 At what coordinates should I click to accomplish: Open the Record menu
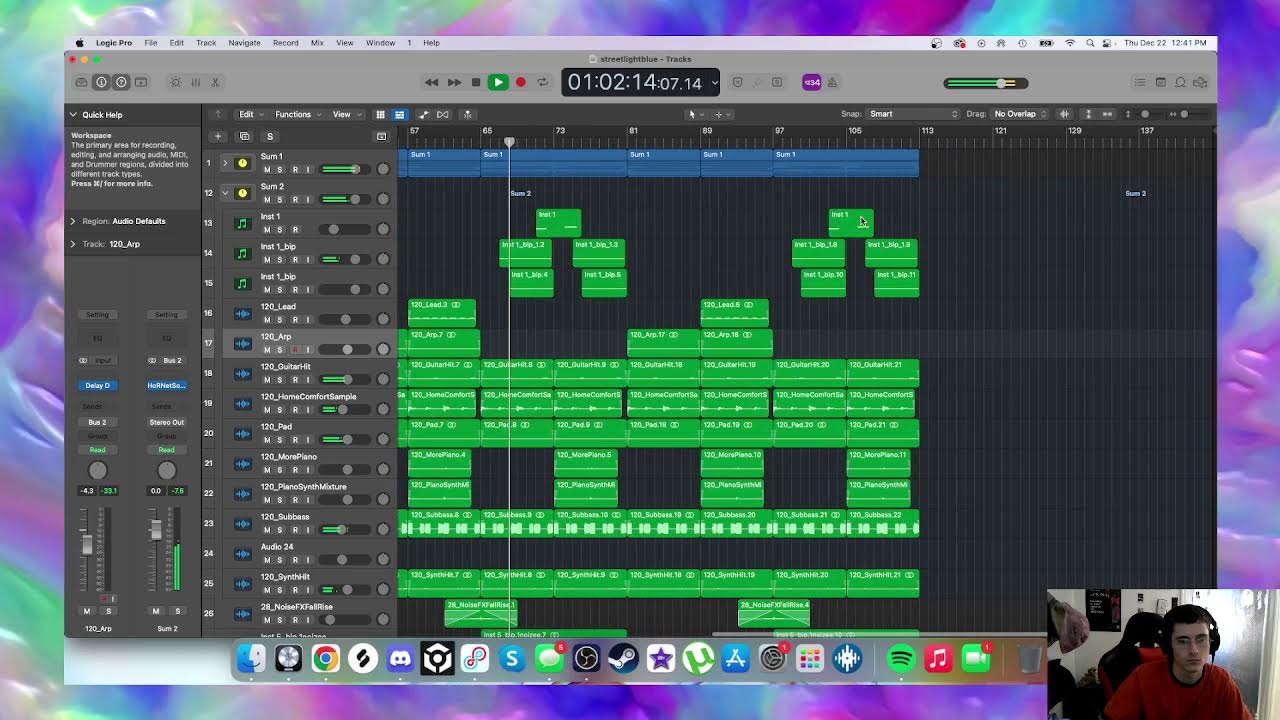(x=286, y=43)
